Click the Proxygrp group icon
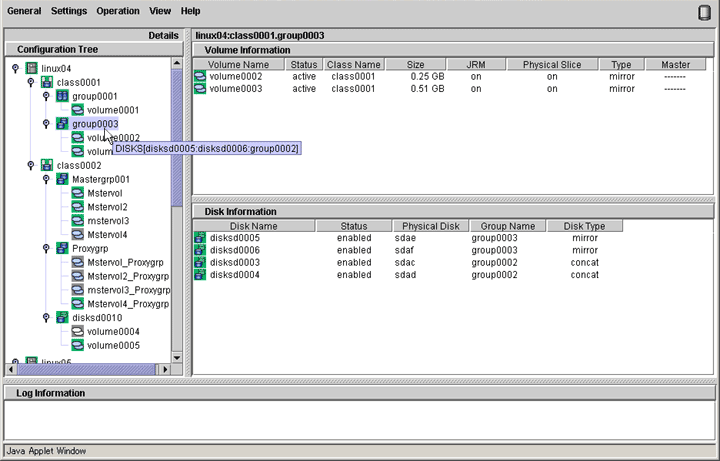The height and width of the screenshot is (461, 720). [62, 248]
